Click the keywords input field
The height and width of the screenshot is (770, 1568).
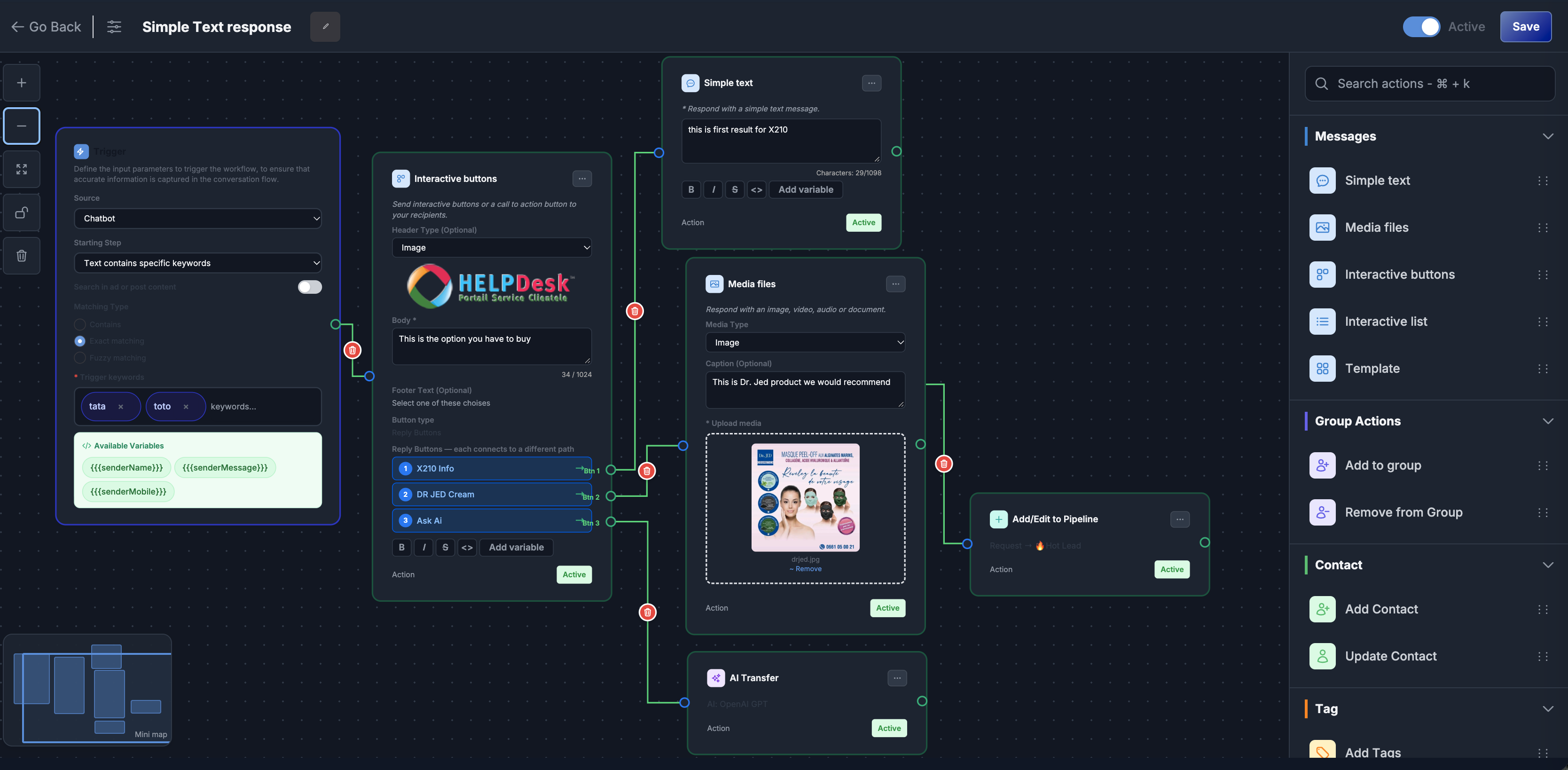[x=262, y=407]
